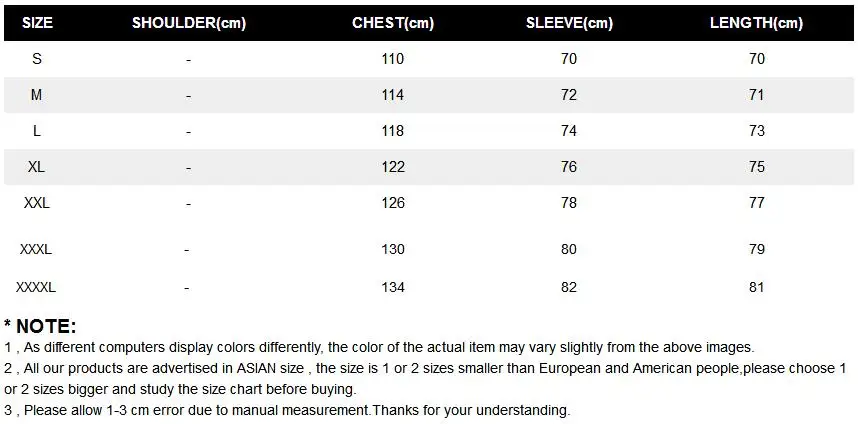Click the ASIAN size note line
The height and width of the screenshot is (424, 858).
coord(425,379)
